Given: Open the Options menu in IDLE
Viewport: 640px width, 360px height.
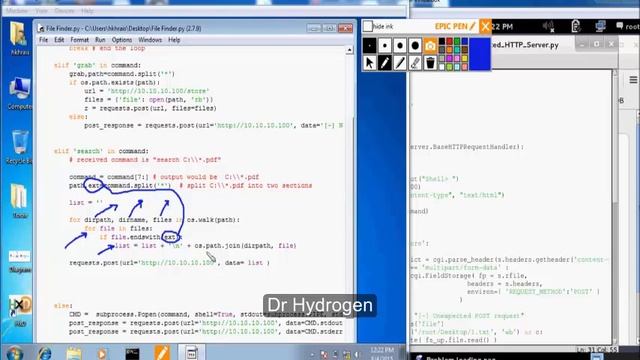Looking at the screenshot, I should click(122, 40).
